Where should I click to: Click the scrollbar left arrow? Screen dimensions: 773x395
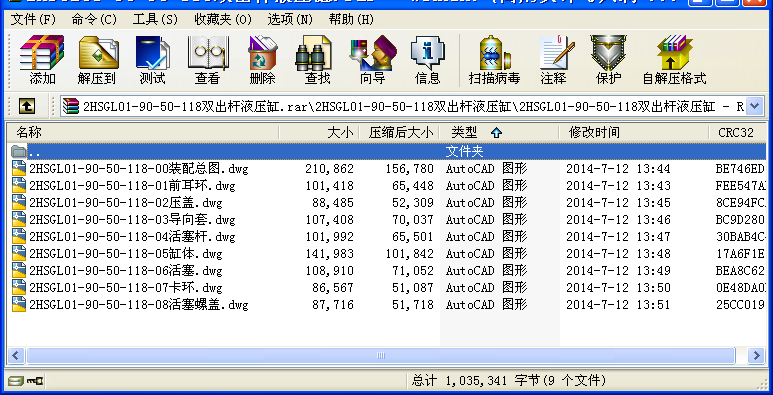click(x=16, y=355)
